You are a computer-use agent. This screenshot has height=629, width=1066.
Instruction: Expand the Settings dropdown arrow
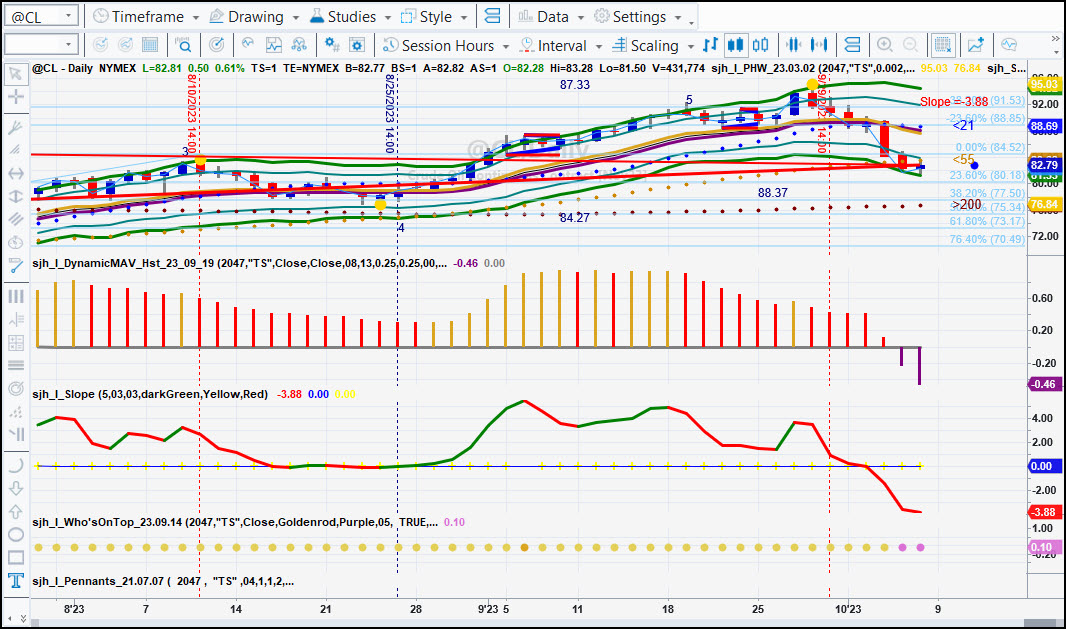pyautogui.click(x=678, y=17)
